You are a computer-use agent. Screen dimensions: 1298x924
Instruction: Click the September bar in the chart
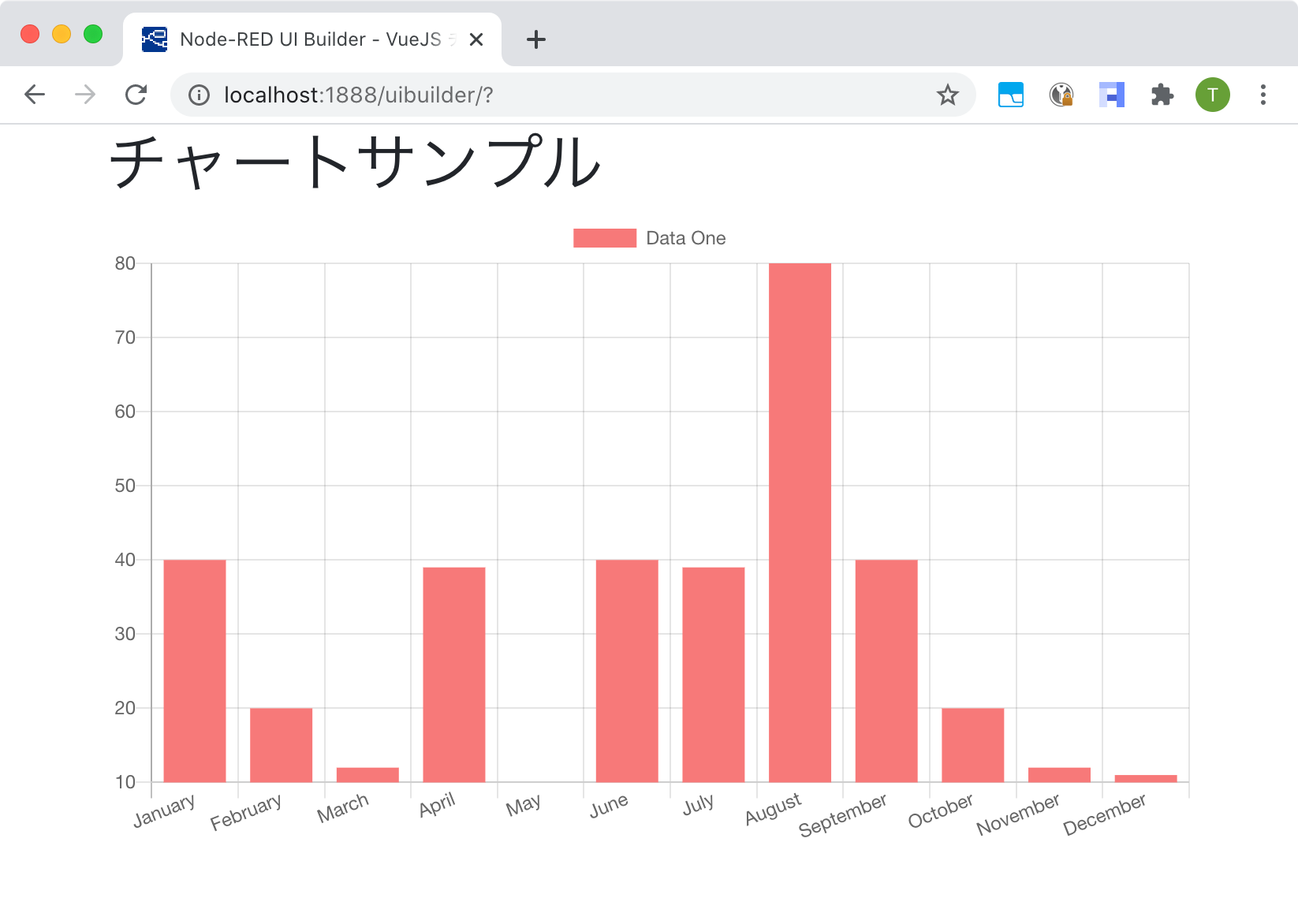(886, 671)
